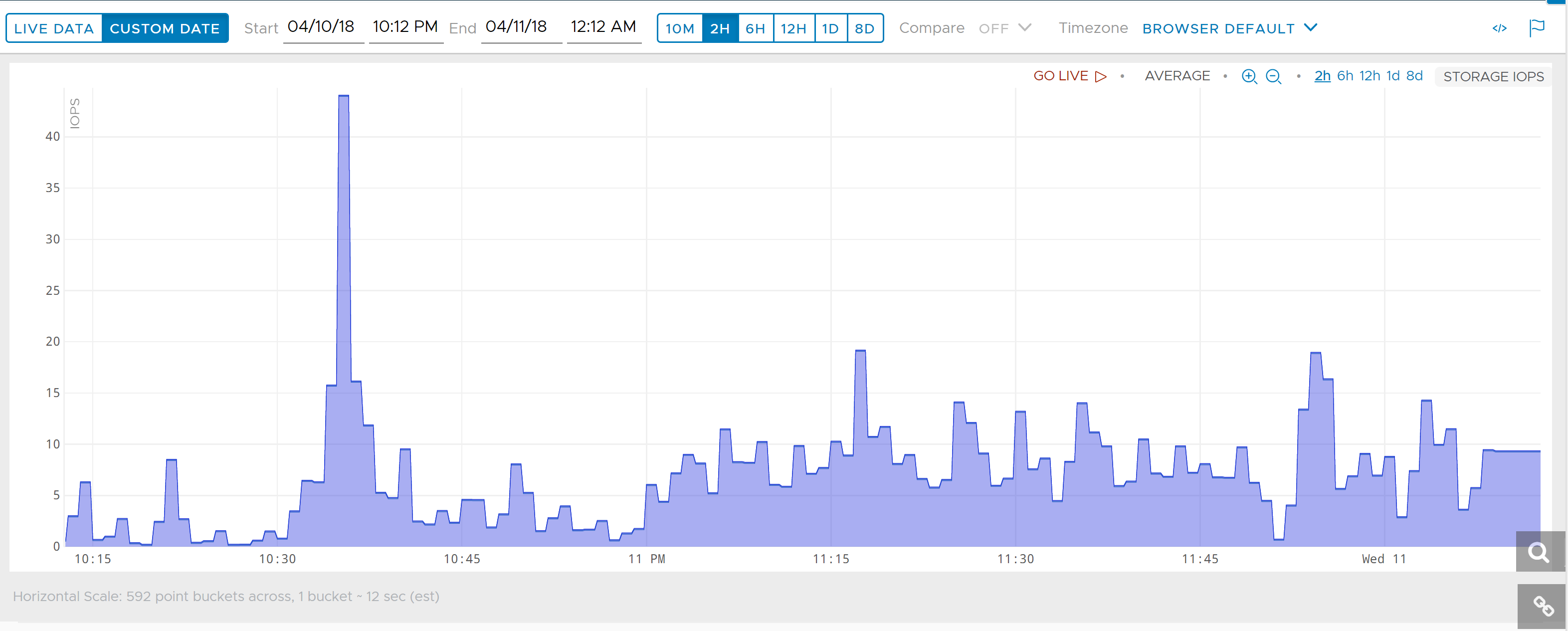The width and height of the screenshot is (1568, 631).
Task: Select CUSTOM DATE mode
Action: [x=165, y=28]
